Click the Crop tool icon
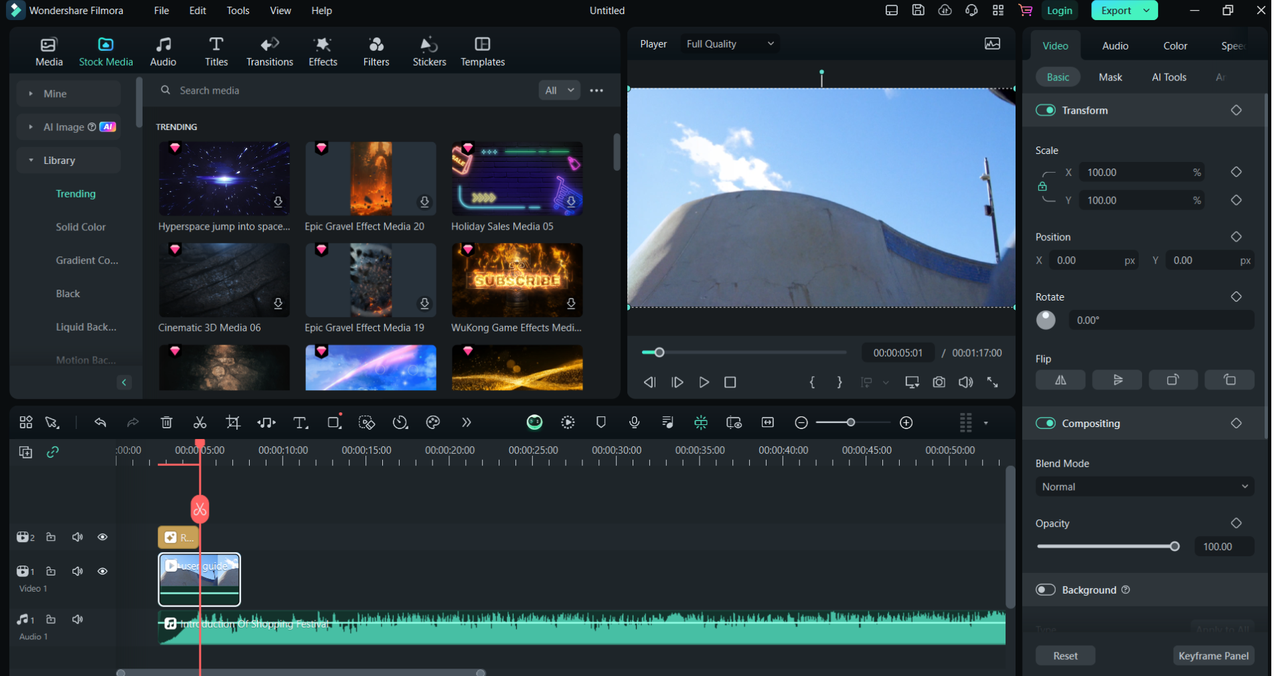This screenshot has width=1280, height=676. pyautogui.click(x=233, y=423)
